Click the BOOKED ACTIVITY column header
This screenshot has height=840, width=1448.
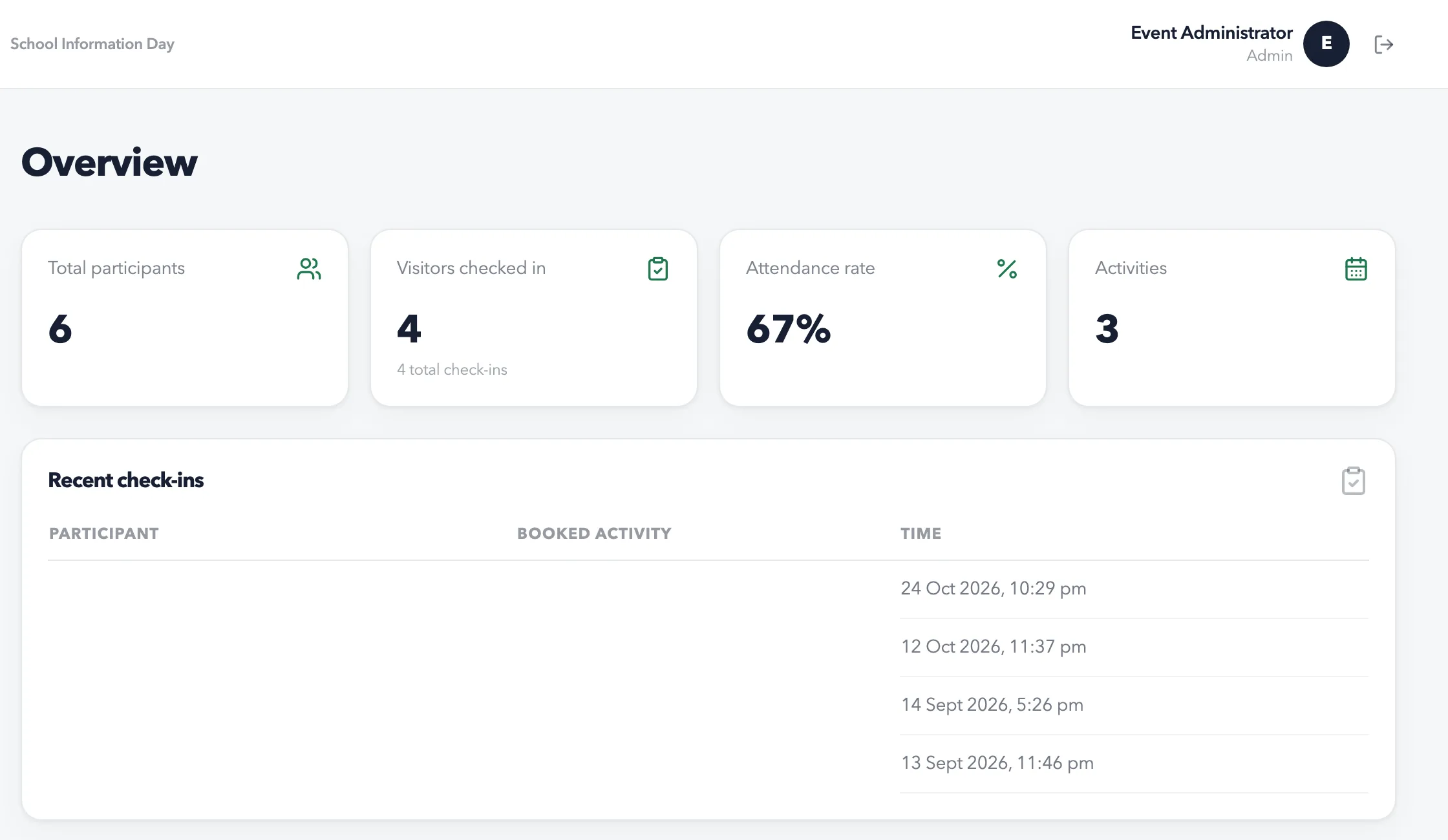(594, 534)
